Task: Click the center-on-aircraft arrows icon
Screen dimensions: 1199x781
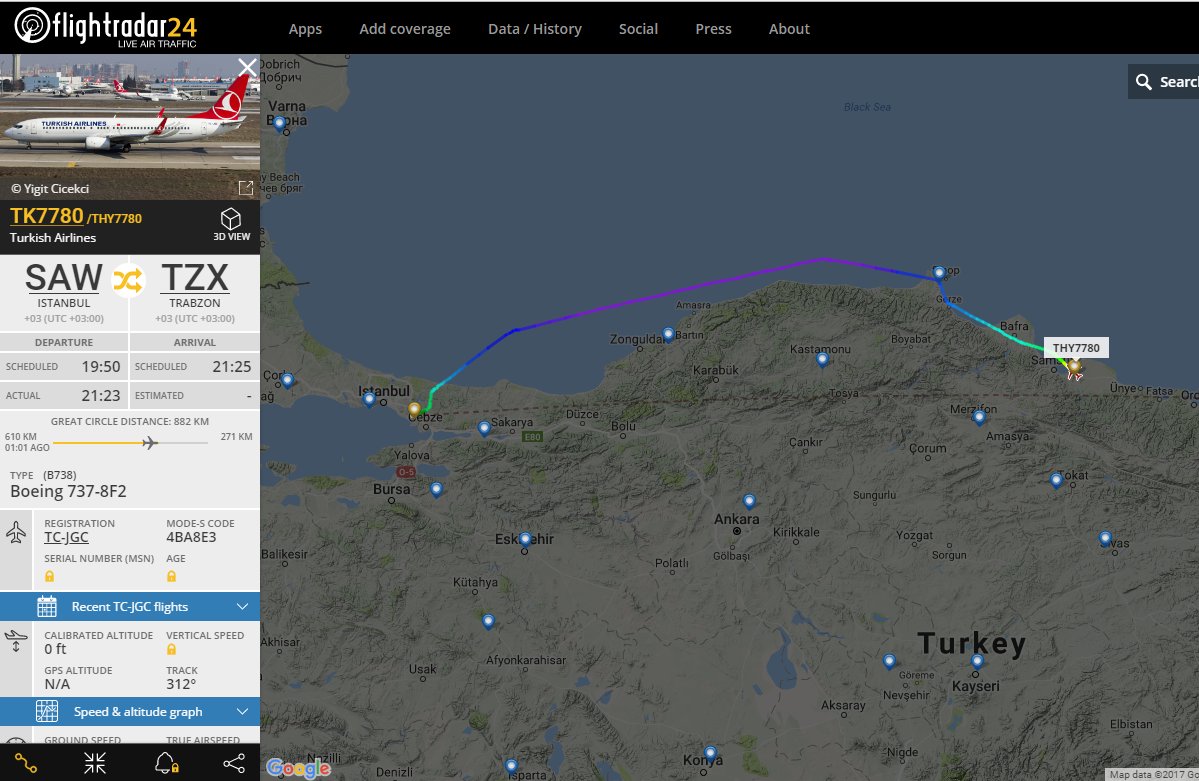Action: point(95,763)
